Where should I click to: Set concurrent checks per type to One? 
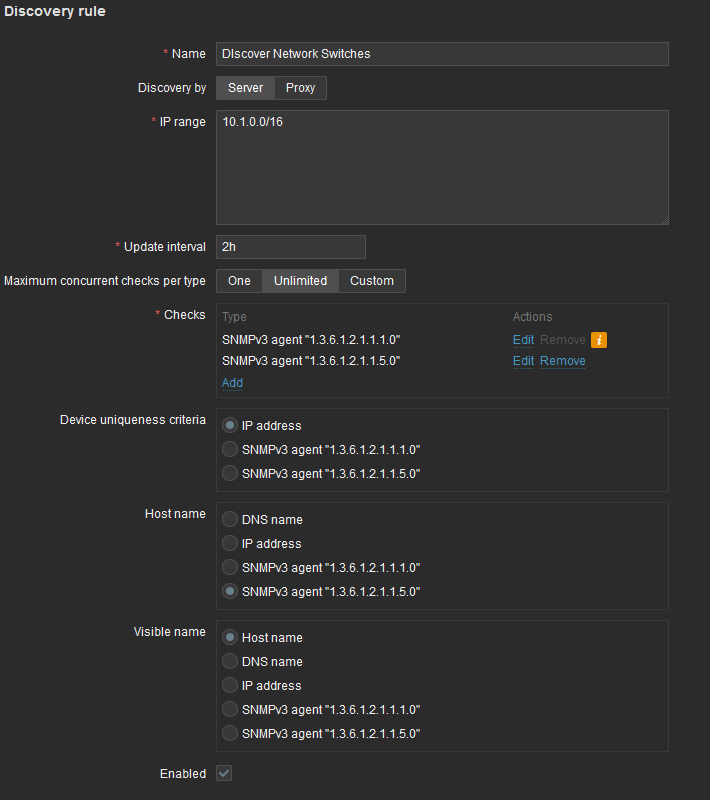(239, 281)
